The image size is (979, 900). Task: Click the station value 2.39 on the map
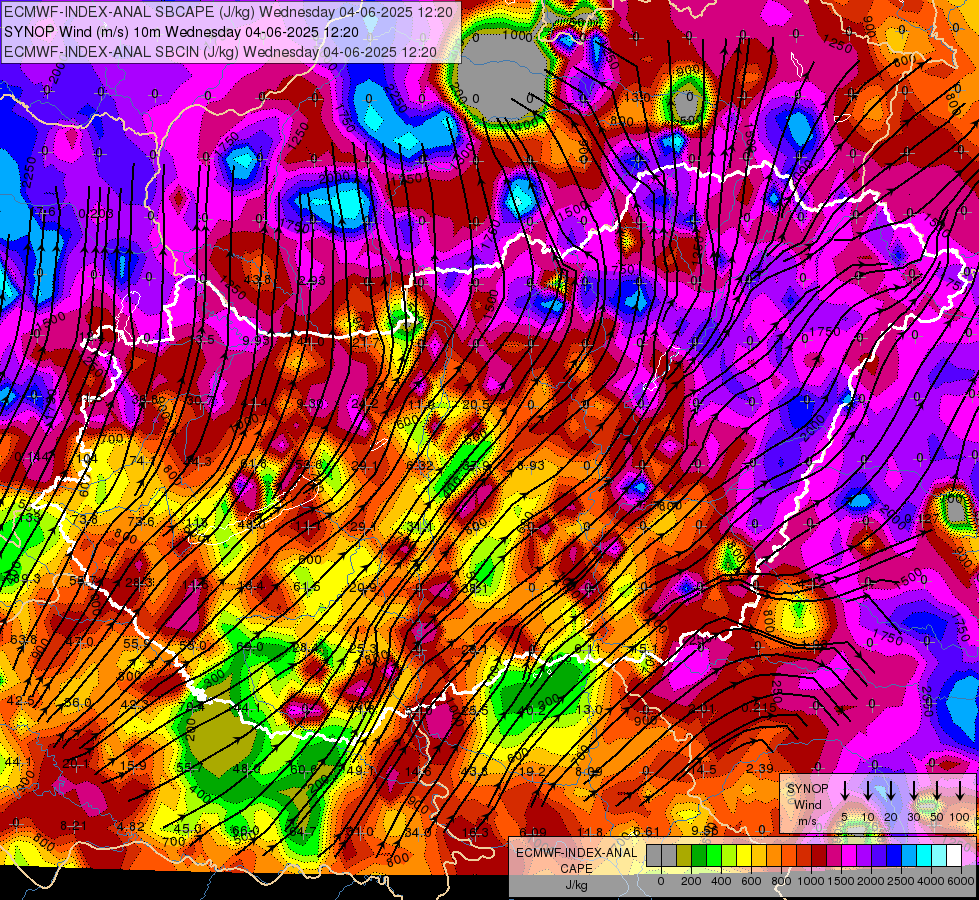(760, 768)
